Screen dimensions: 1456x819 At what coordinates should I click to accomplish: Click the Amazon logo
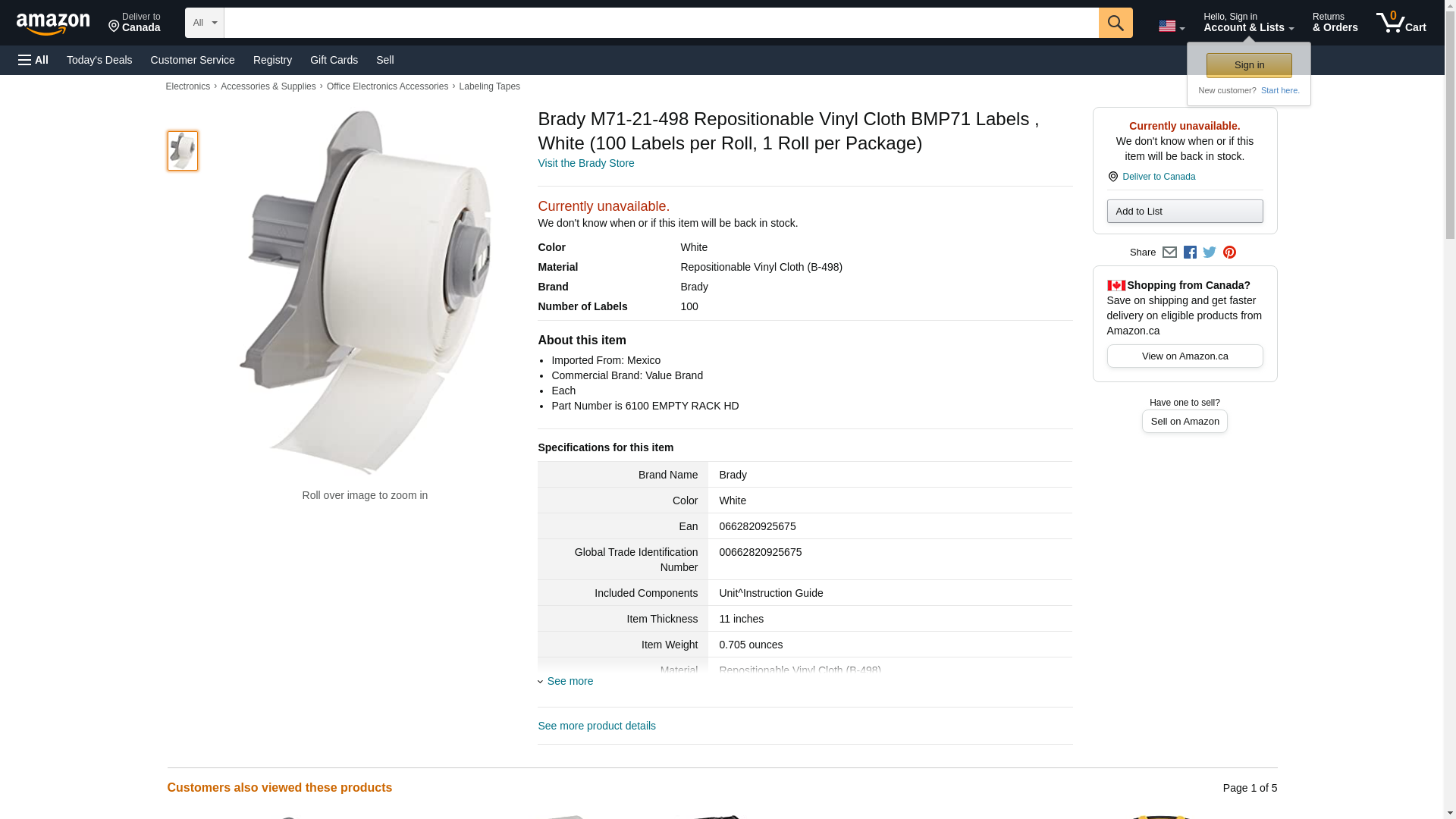pyautogui.click(x=53, y=24)
